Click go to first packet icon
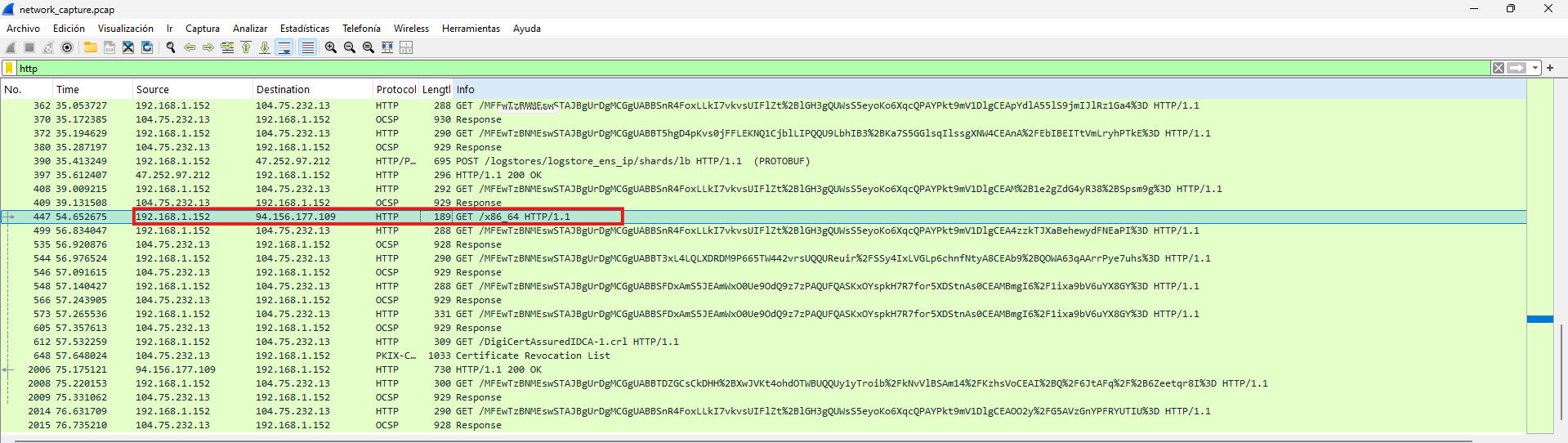The image size is (1568, 443). pos(246,48)
